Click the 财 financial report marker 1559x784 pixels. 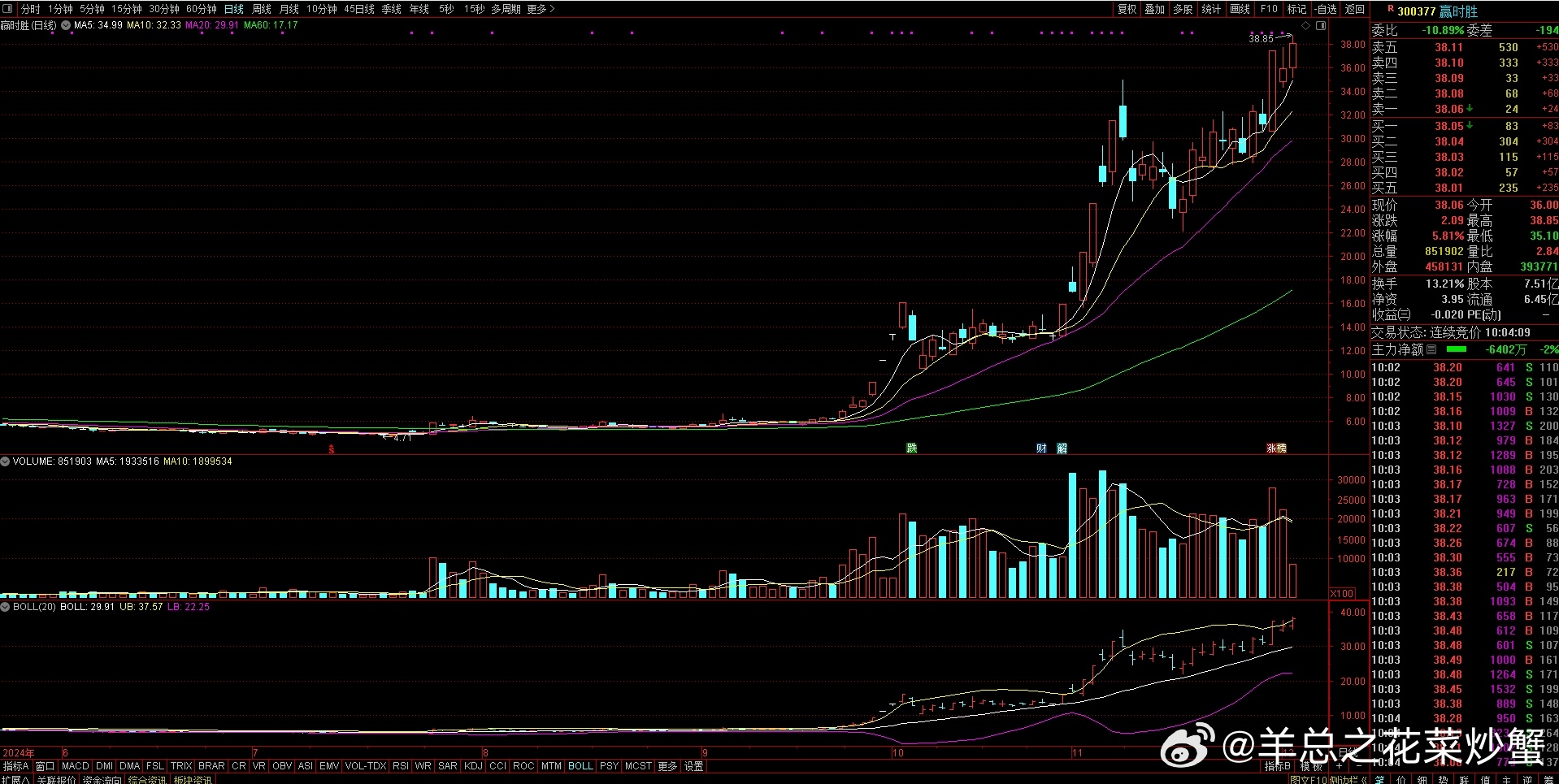coord(1041,448)
